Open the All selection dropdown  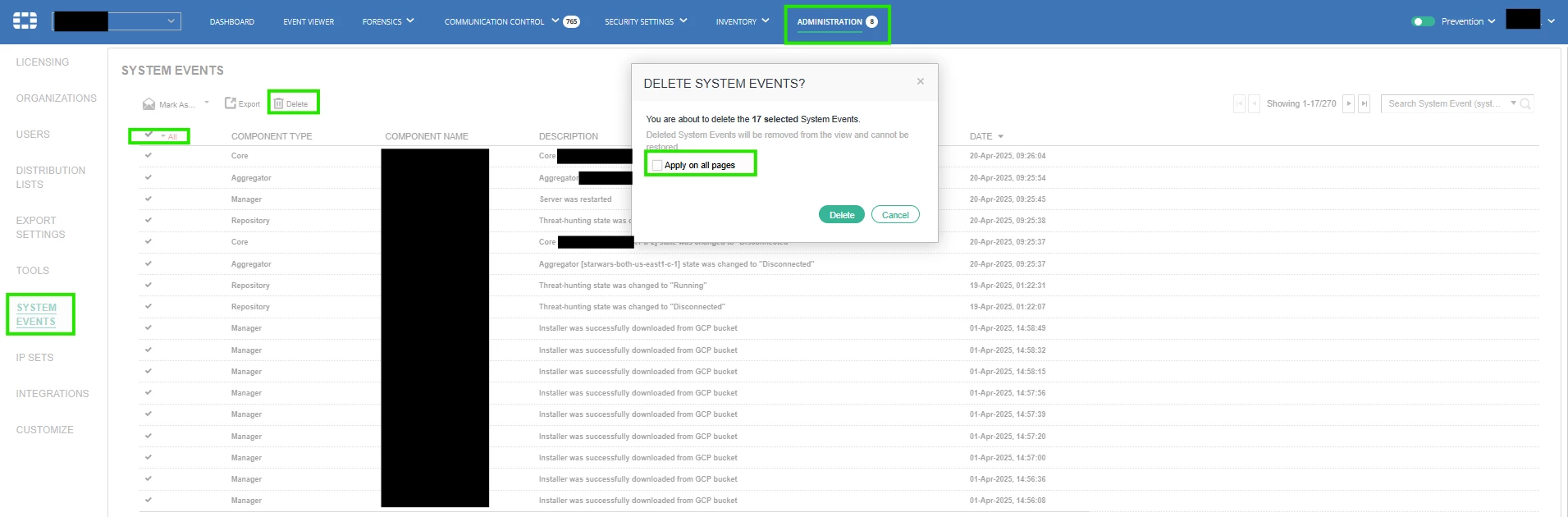tap(169, 136)
